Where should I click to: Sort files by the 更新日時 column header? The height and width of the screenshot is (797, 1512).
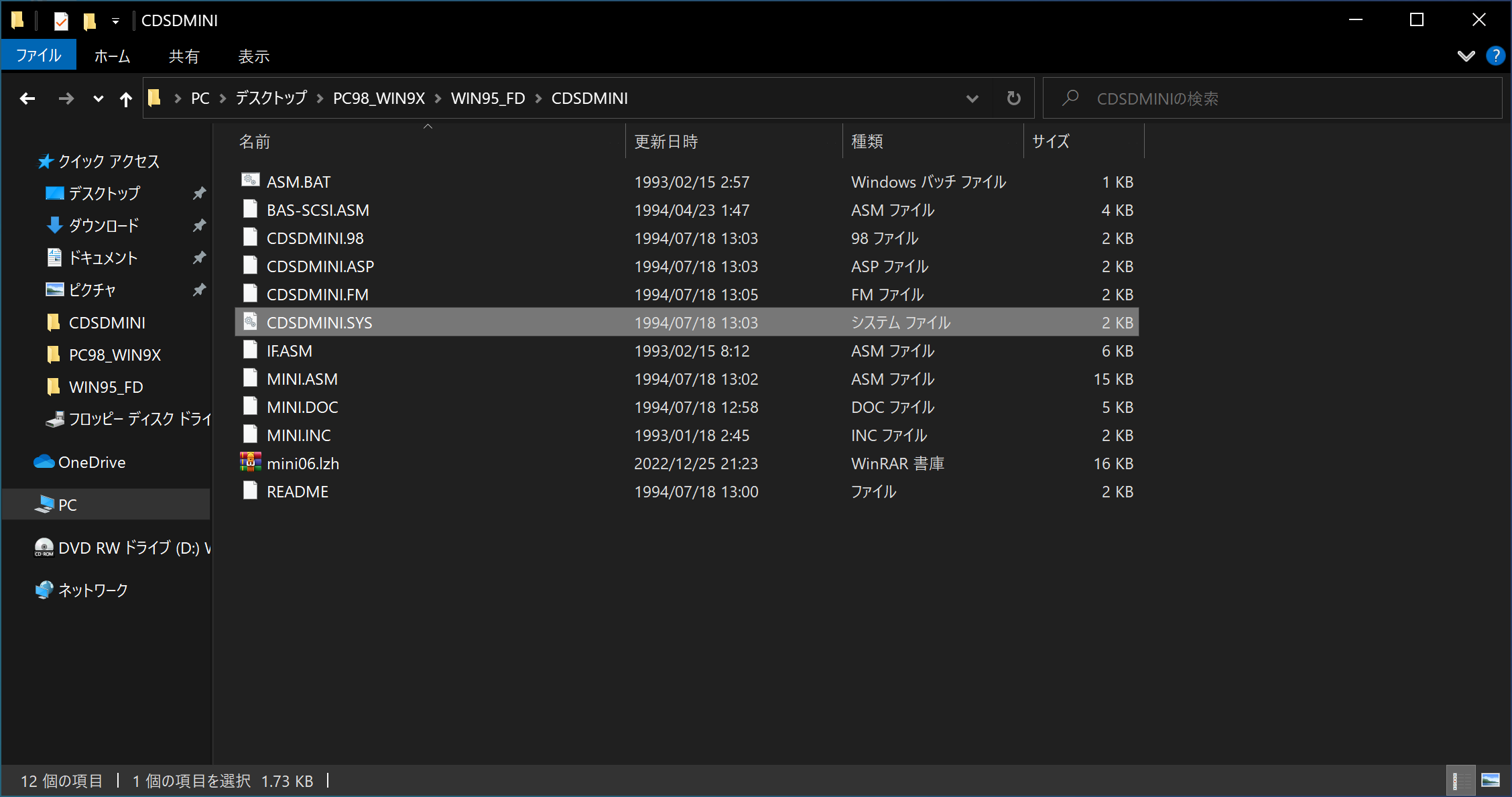(666, 141)
